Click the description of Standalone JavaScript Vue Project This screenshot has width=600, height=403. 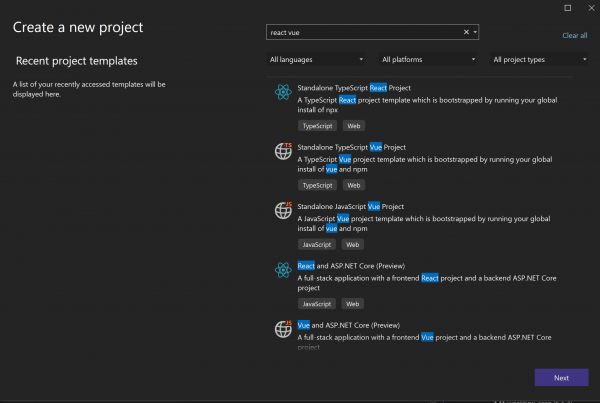pyautogui.click(x=424, y=224)
